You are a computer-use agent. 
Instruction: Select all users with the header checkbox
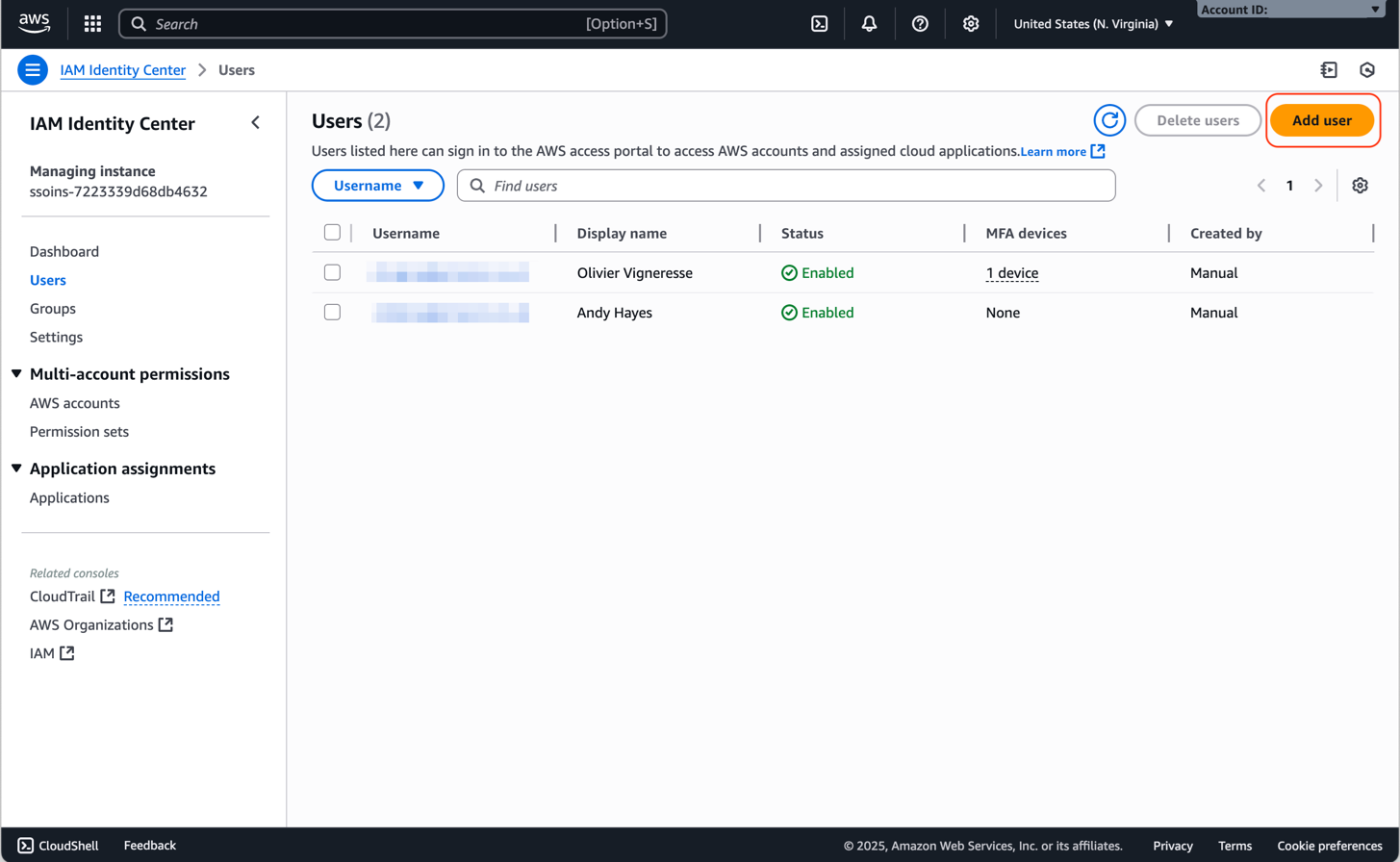coord(332,233)
